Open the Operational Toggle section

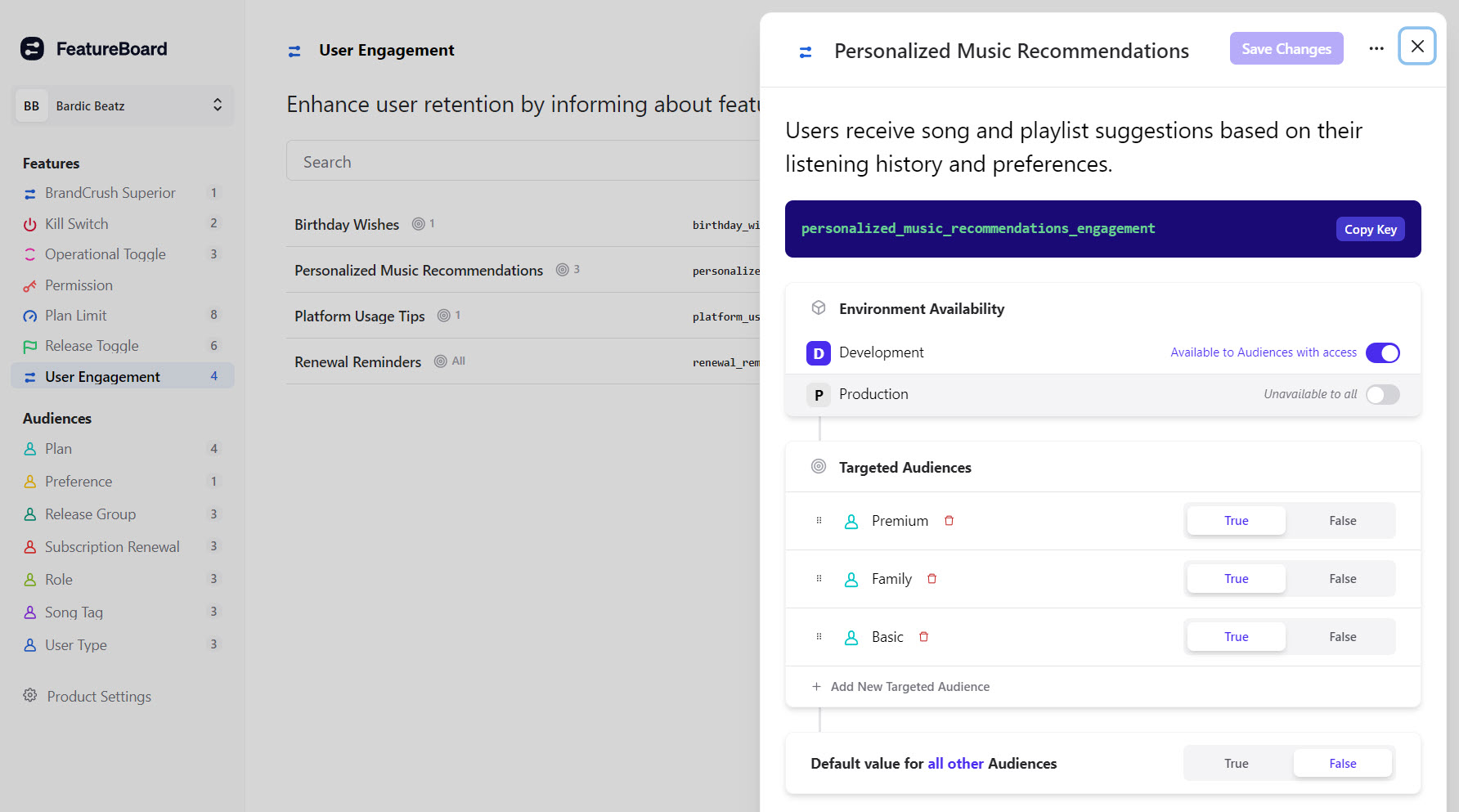point(103,253)
